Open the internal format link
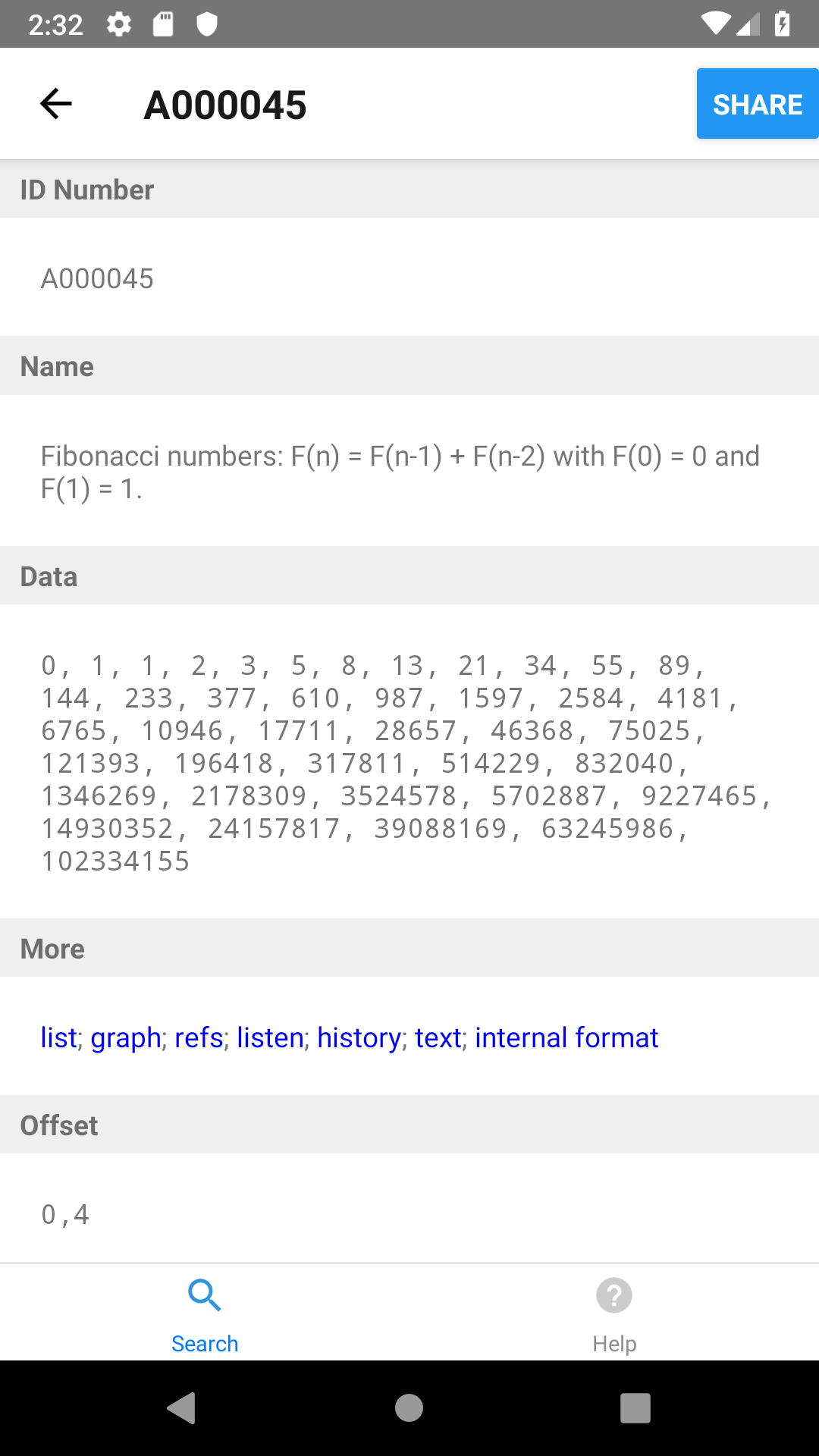The height and width of the screenshot is (1456, 819). coord(566,1037)
